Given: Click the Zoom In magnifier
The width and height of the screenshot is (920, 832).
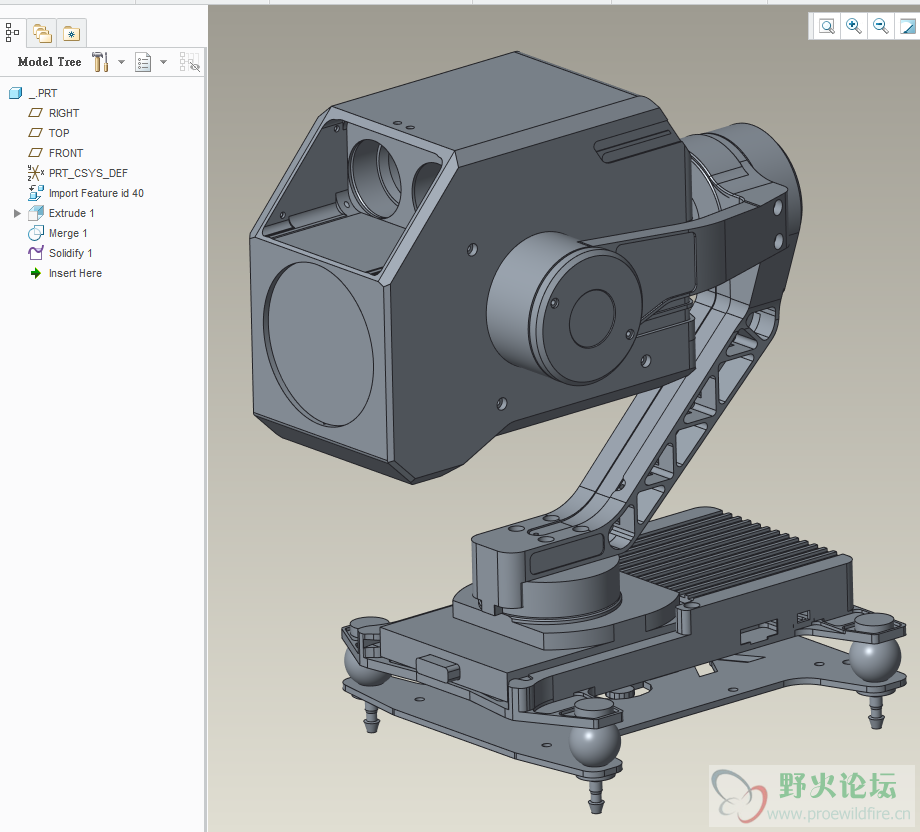Looking at the screenshot, I should (854, 27).
